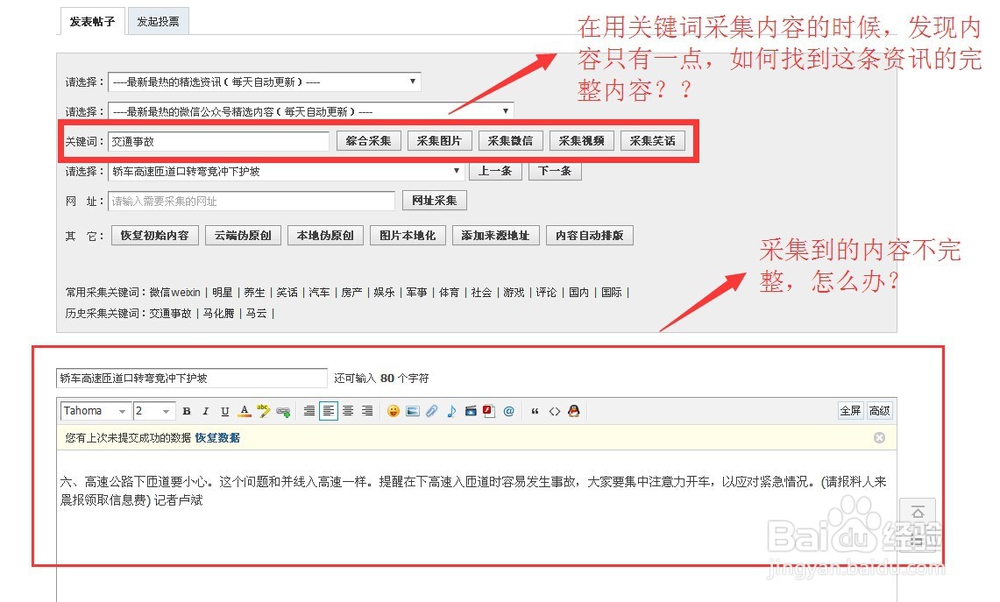
Task: Switch to the 发表帖子 tab
Action: tap(92, 22)
